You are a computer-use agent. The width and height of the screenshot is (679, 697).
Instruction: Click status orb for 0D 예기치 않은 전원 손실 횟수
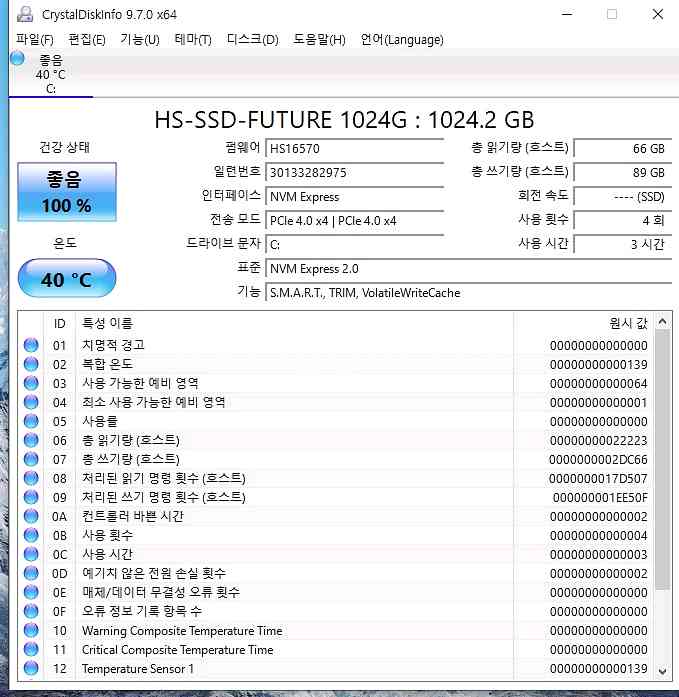(x=31, y=573)
